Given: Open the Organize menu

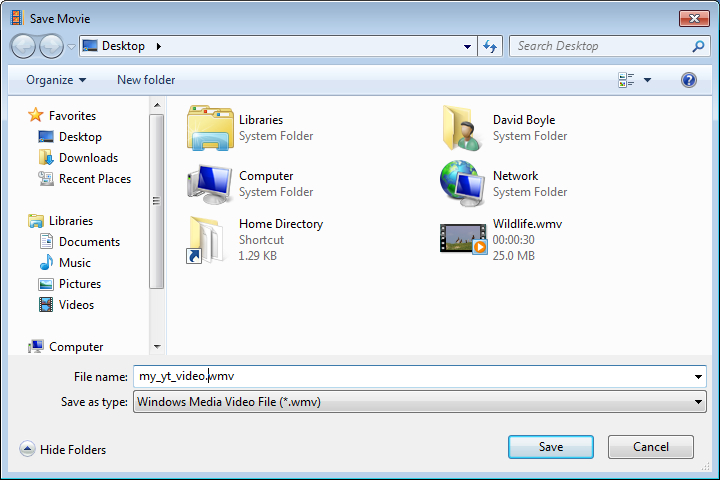Looking at the screenshot, I should [56, 80].
